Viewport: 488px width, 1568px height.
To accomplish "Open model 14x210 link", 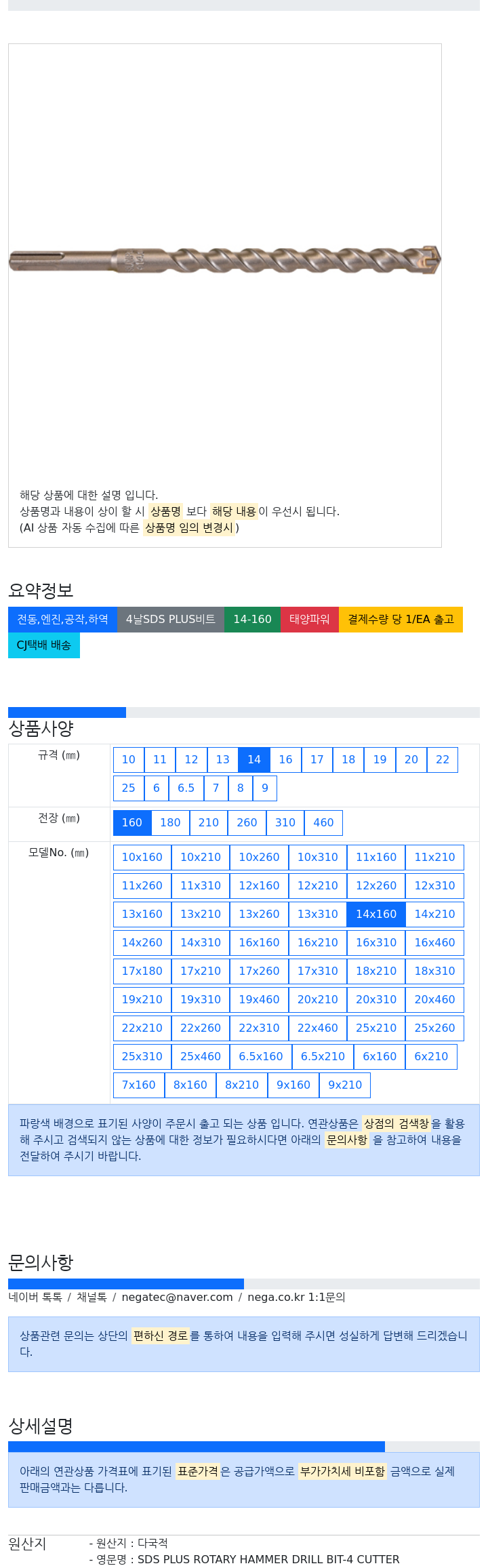I will click(435, 914).
